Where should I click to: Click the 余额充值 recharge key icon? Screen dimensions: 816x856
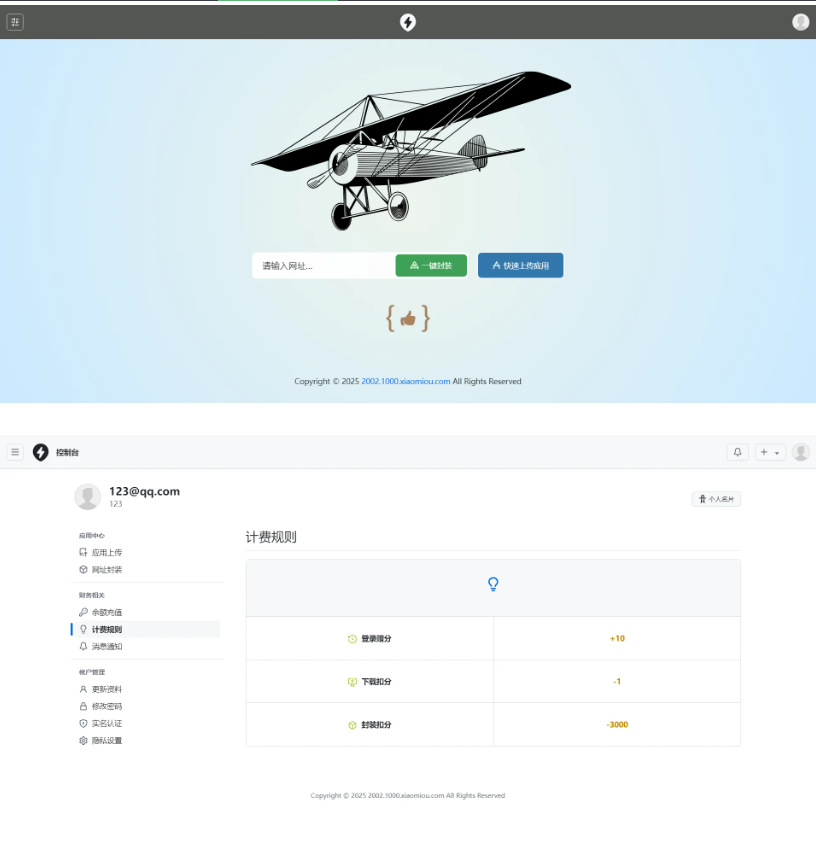[x=82, y=611]
